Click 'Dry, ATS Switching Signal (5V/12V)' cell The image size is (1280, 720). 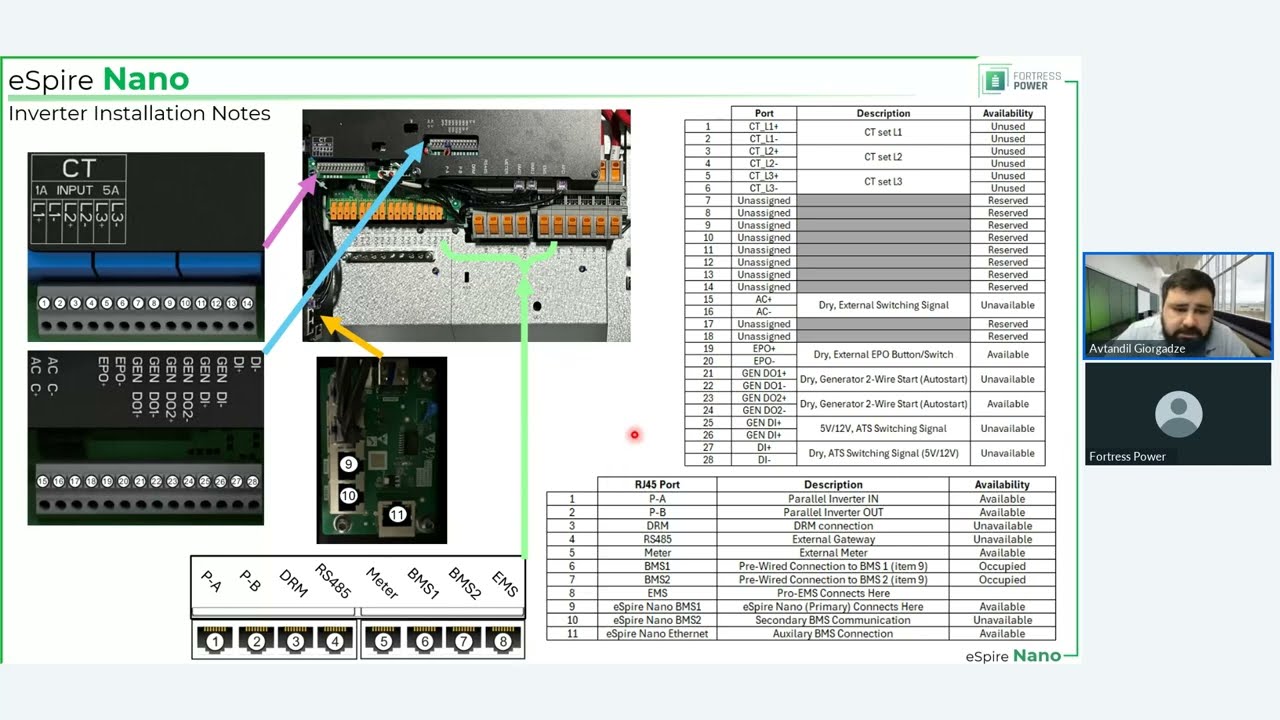pyautogui.click(x=883, y=453)
